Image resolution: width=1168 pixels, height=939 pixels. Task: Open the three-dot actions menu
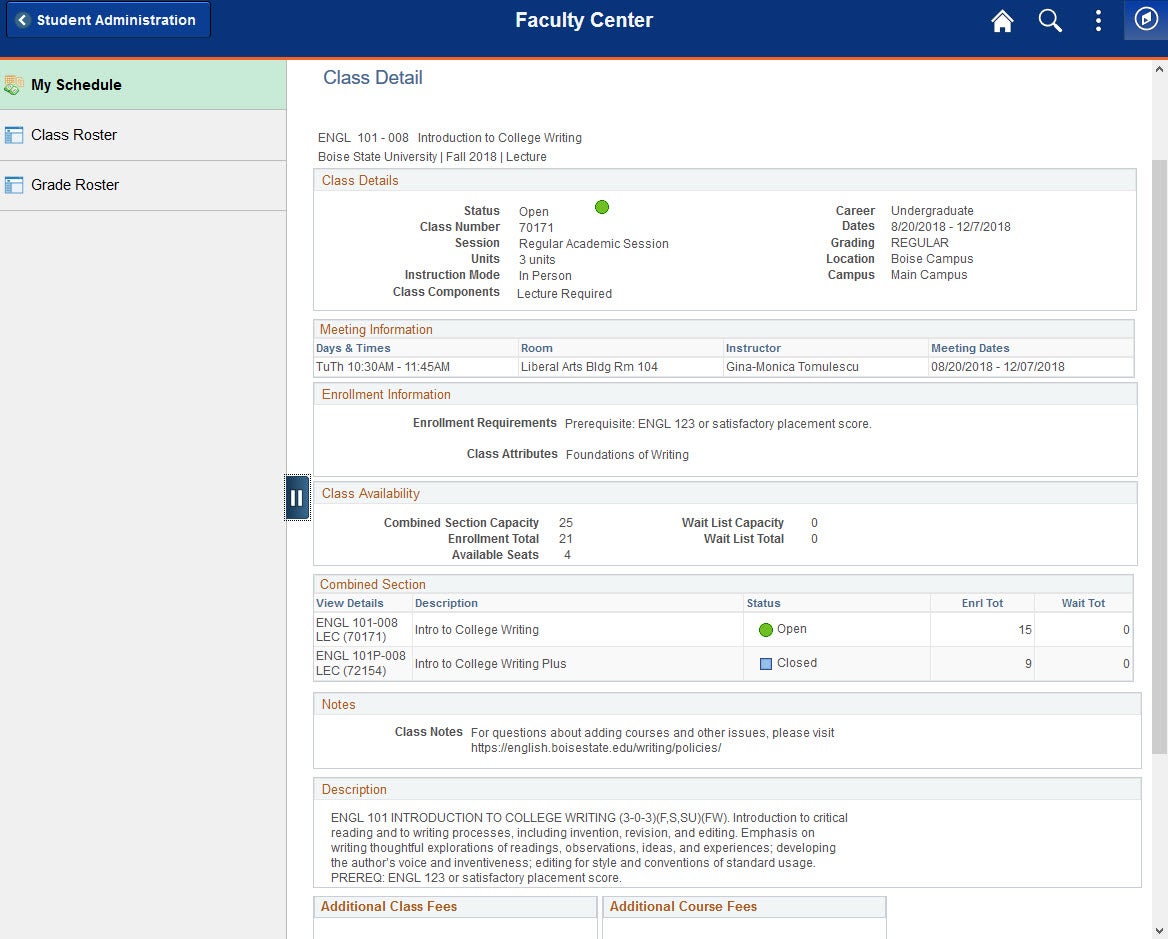[1098, 20]
